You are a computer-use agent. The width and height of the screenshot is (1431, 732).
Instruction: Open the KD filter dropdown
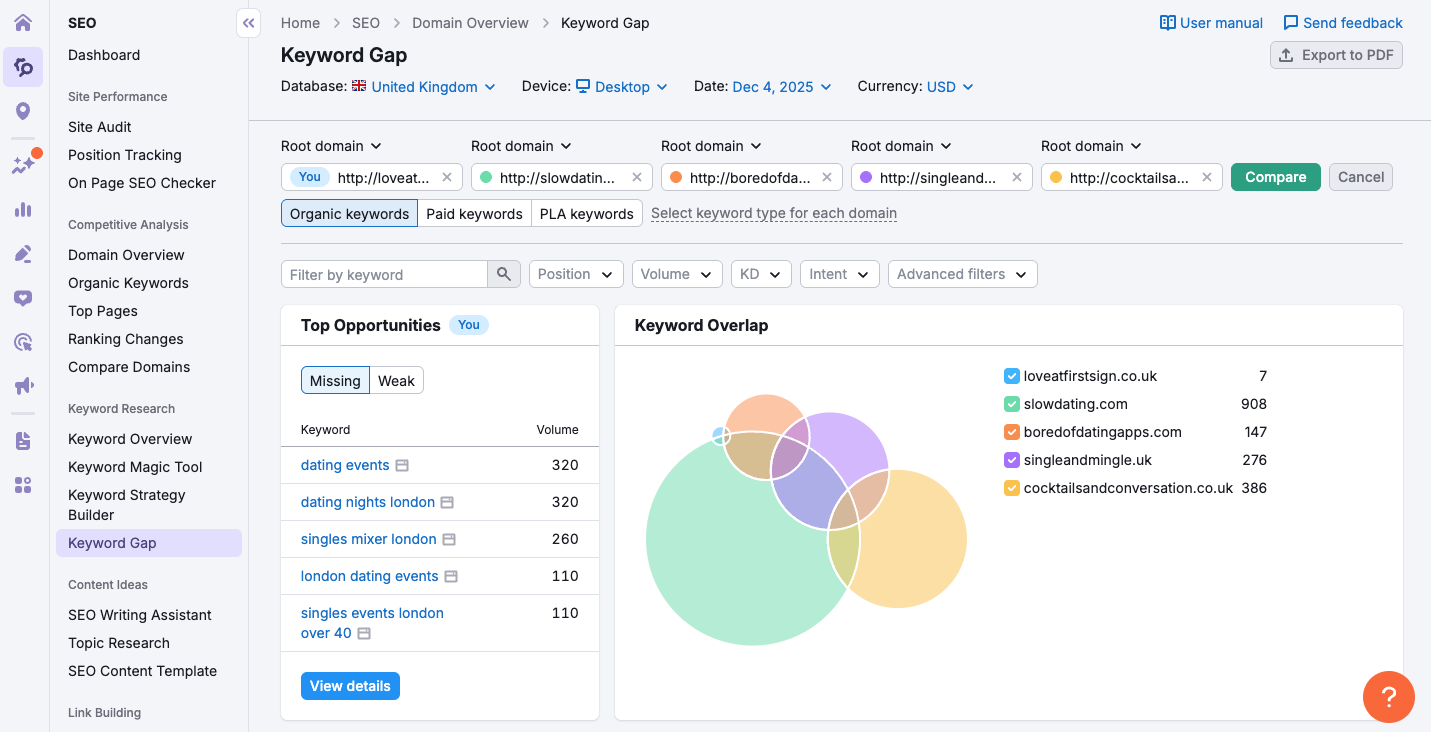[761, 274]
